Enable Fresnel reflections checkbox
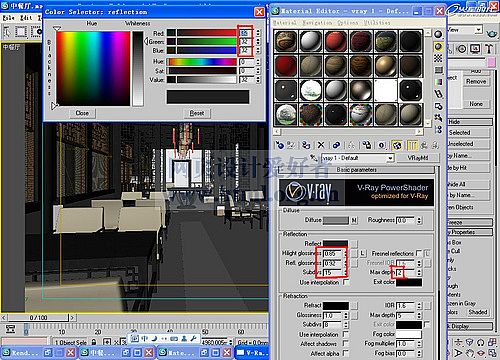The width and height of the screenshot is (500, 360). pos(419,253)
